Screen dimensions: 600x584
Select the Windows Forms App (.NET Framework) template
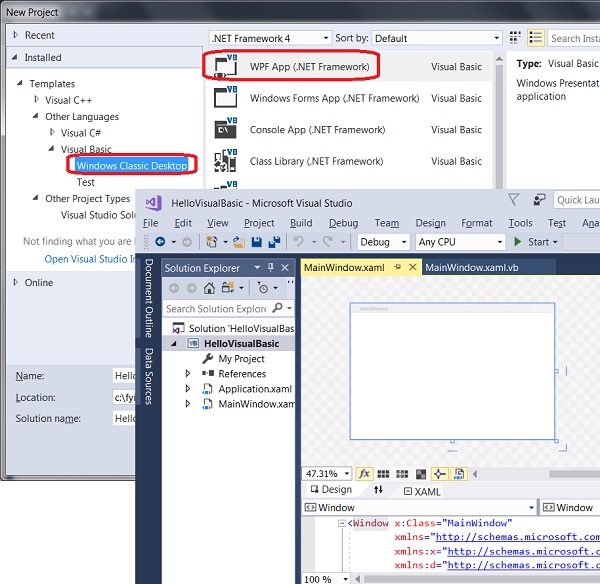tap(347, 98)
